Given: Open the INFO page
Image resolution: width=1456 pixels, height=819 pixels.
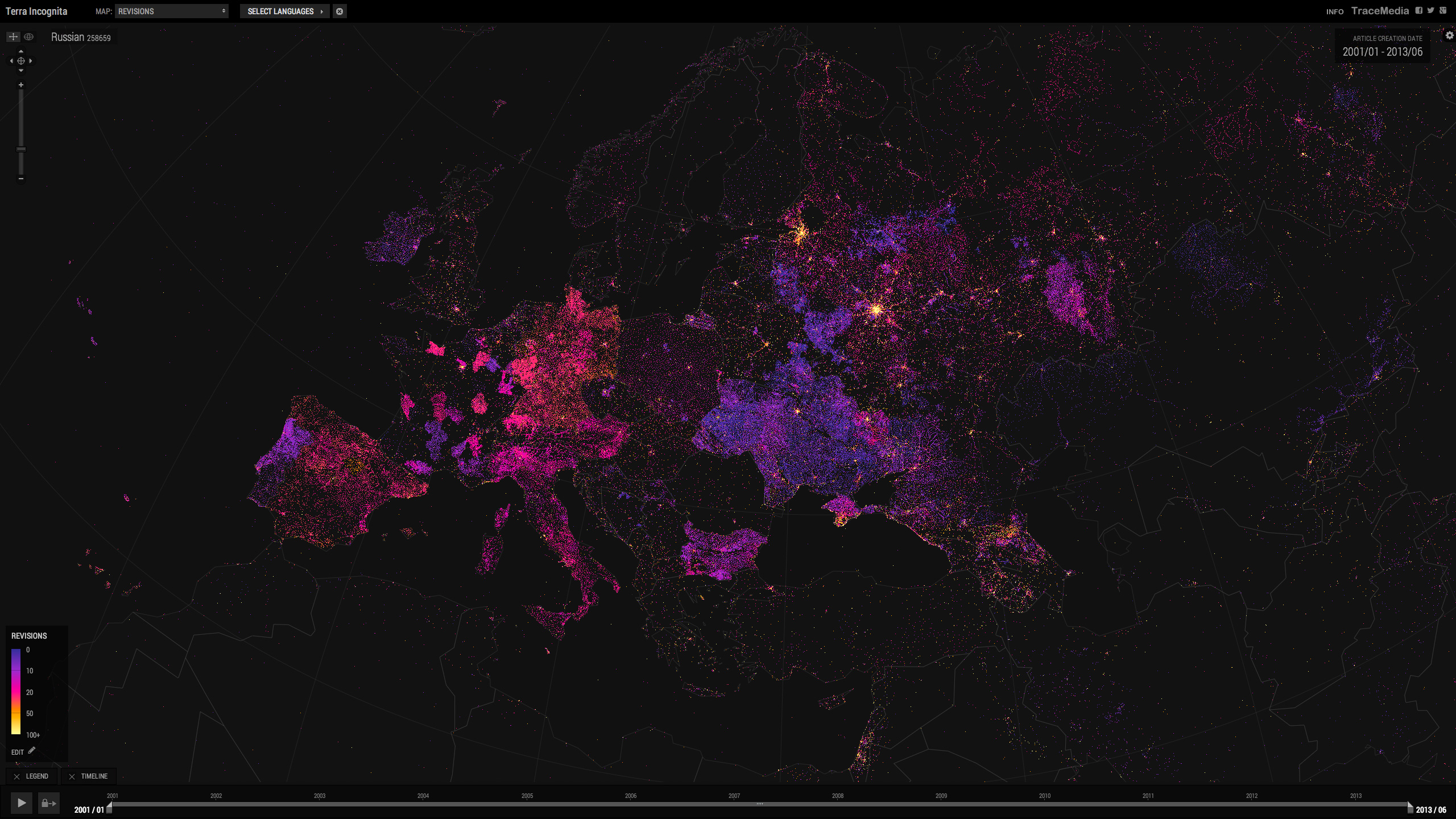Looking at the screenshot, I should [x=1335, y=11].
